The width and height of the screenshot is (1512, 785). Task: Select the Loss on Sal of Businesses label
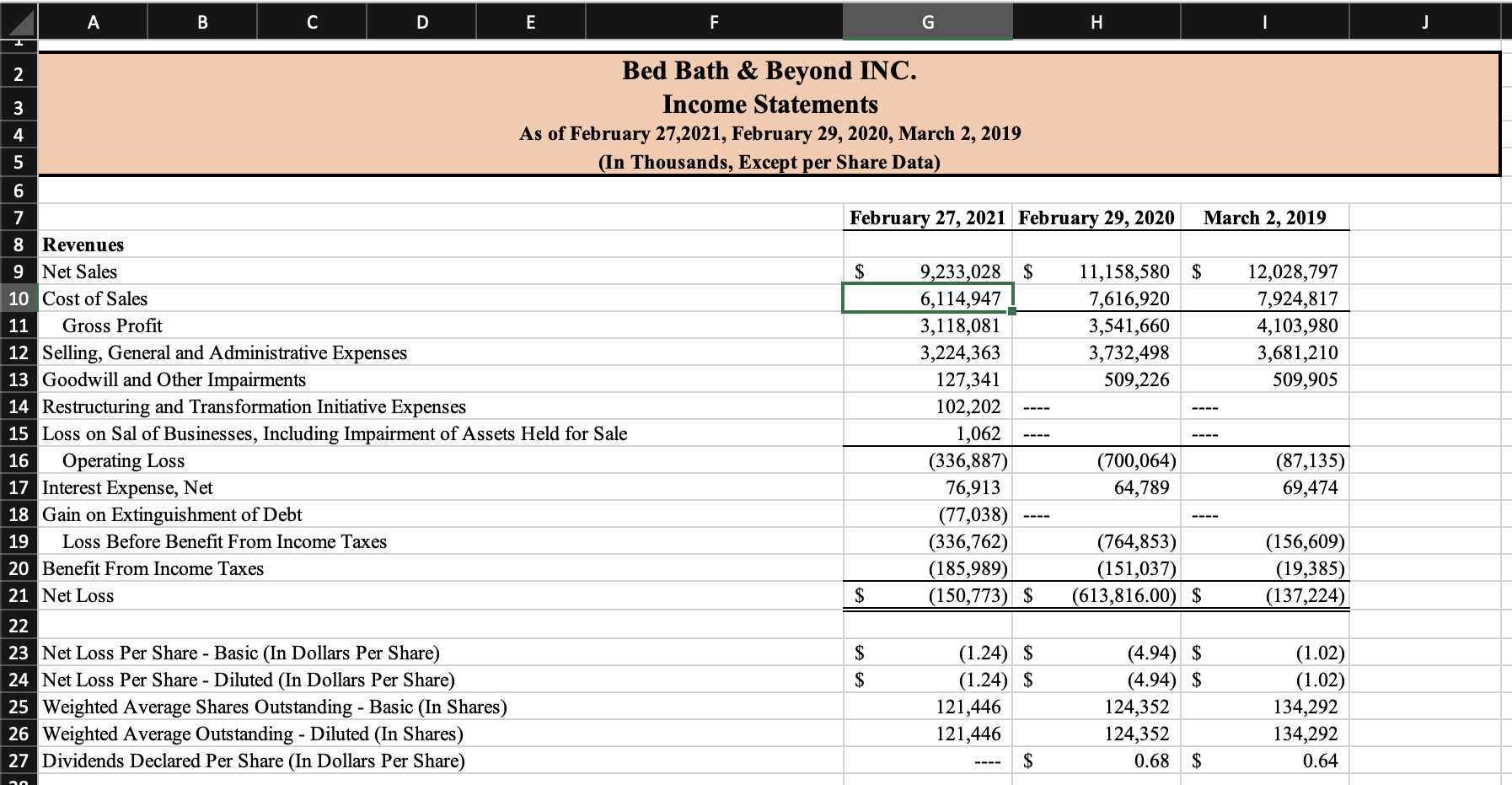[335, 433]
